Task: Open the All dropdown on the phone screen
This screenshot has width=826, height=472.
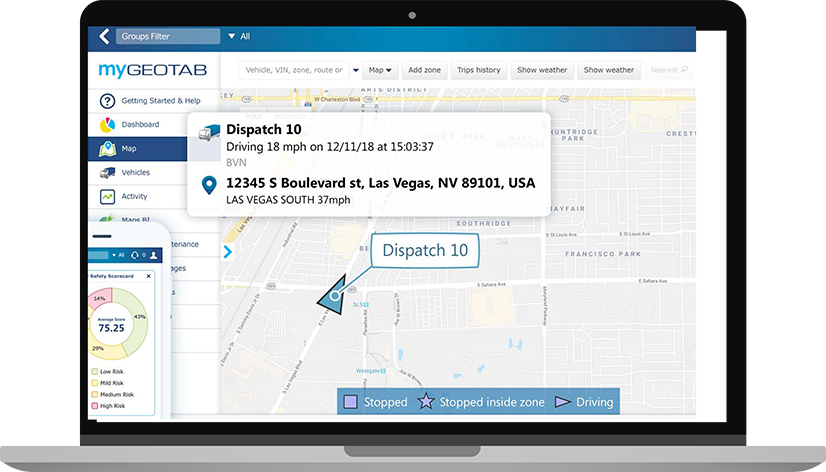Action: pyautogui.click(x=118, y=255)
